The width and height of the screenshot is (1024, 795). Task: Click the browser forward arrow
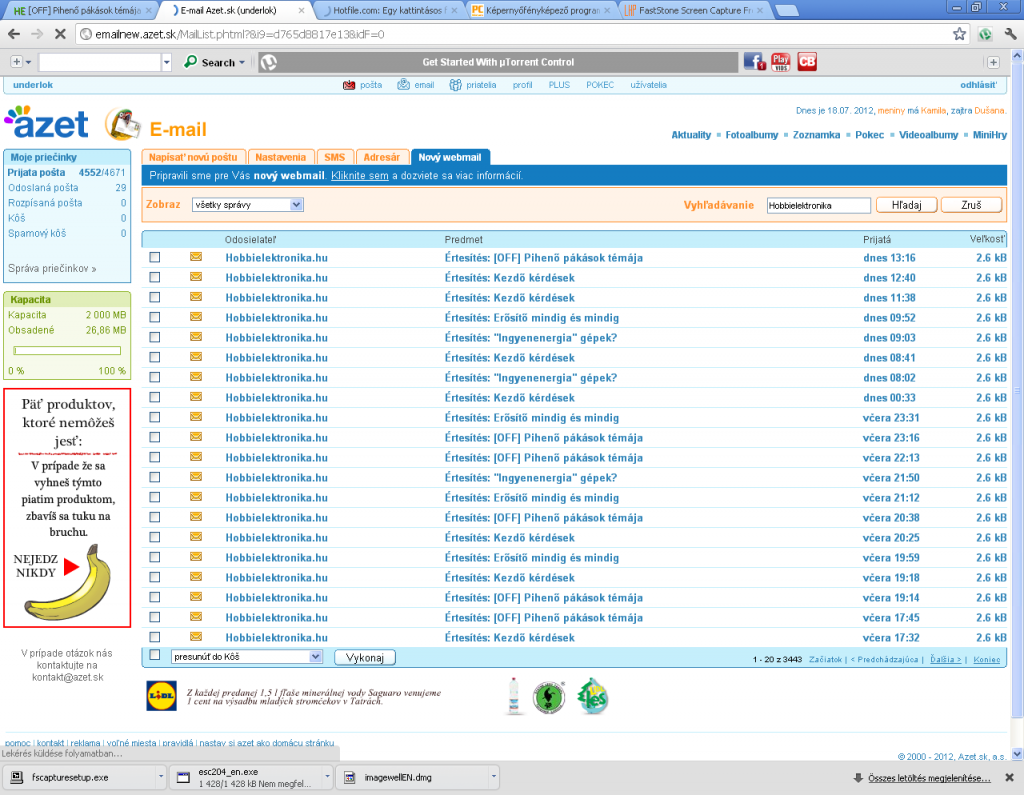tap(37, 33)
